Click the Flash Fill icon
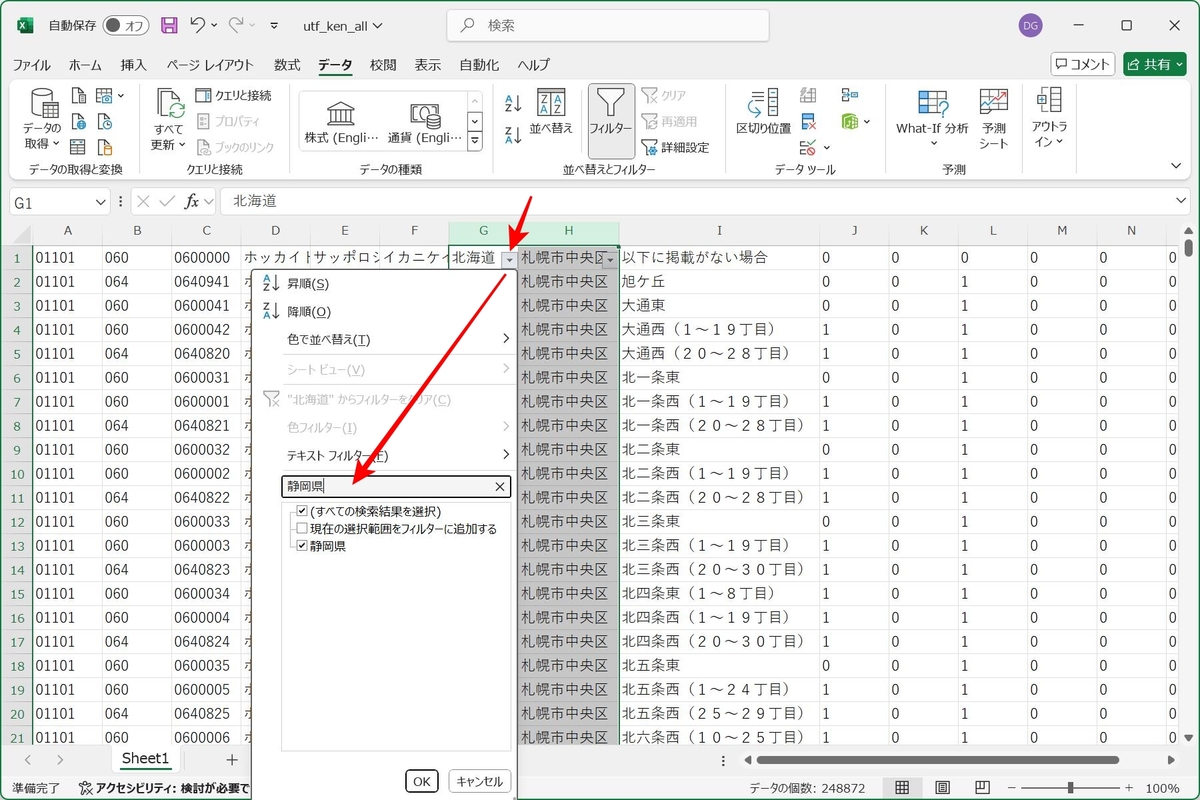 point(809,96)
